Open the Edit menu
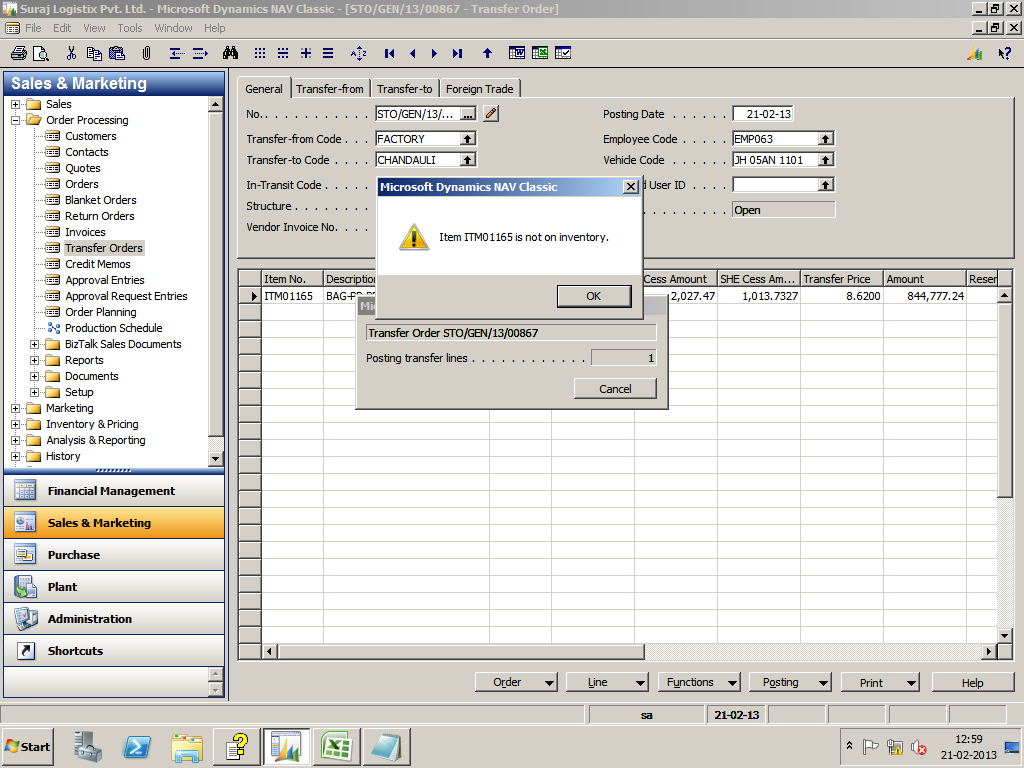 tap(62, 28)
